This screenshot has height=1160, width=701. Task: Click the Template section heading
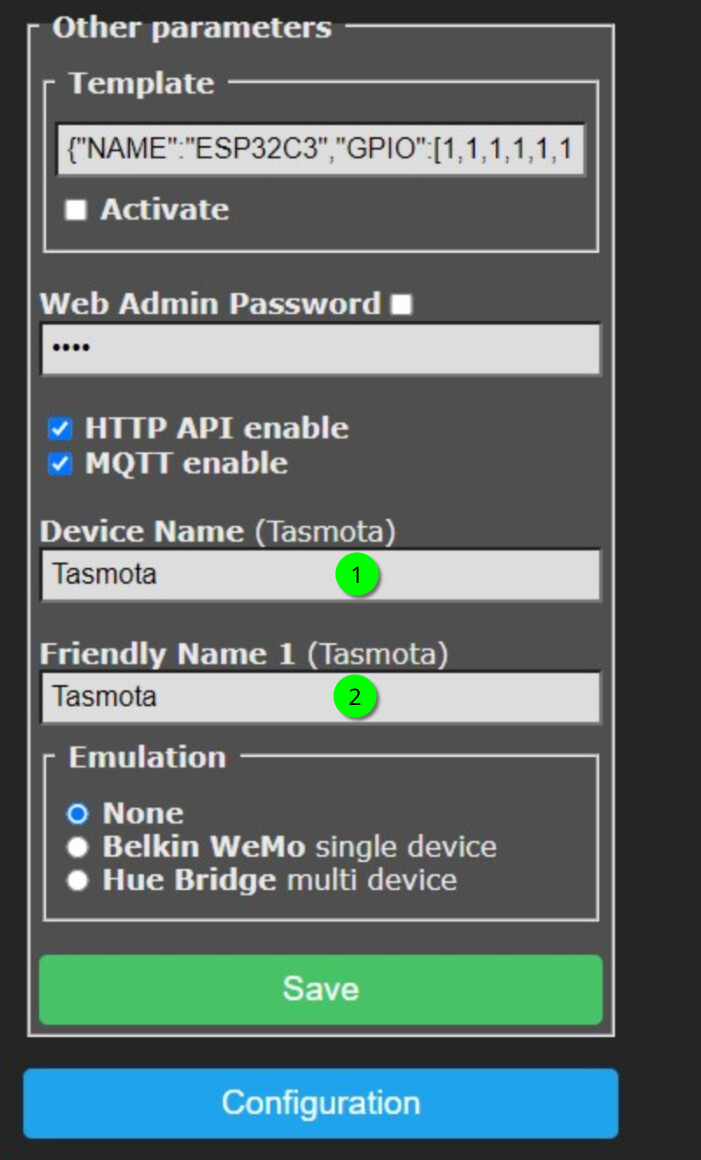(x=141, y=83)
